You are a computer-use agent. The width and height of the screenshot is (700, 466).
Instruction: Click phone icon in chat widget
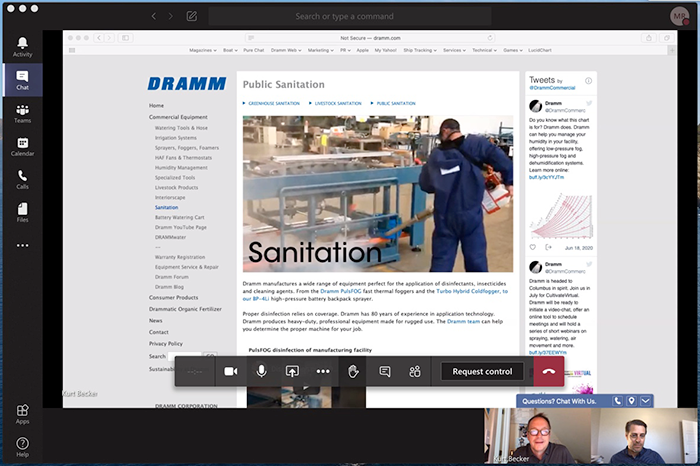pos(617,401)
